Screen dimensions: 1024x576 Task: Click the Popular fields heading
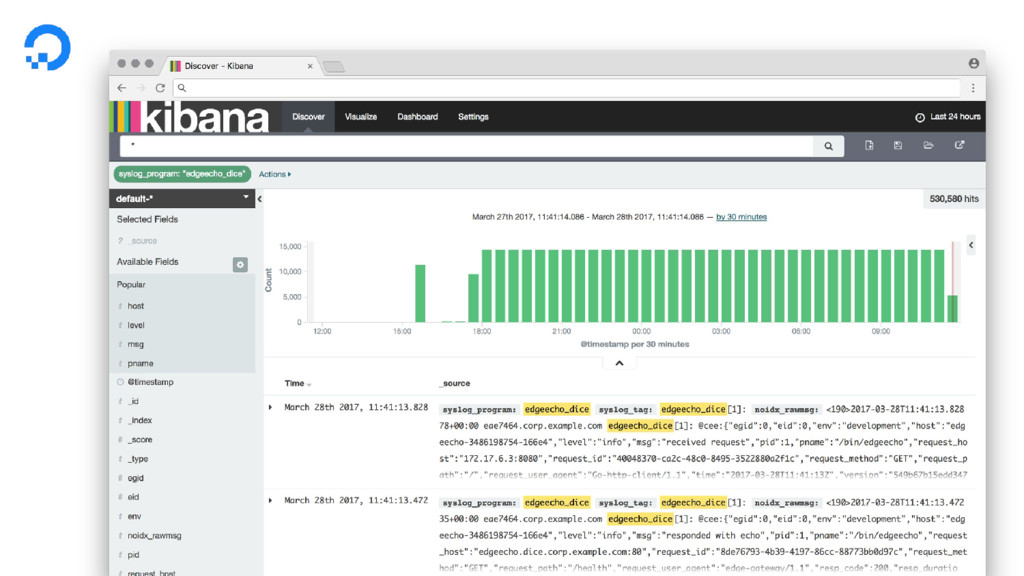[131, 285]
